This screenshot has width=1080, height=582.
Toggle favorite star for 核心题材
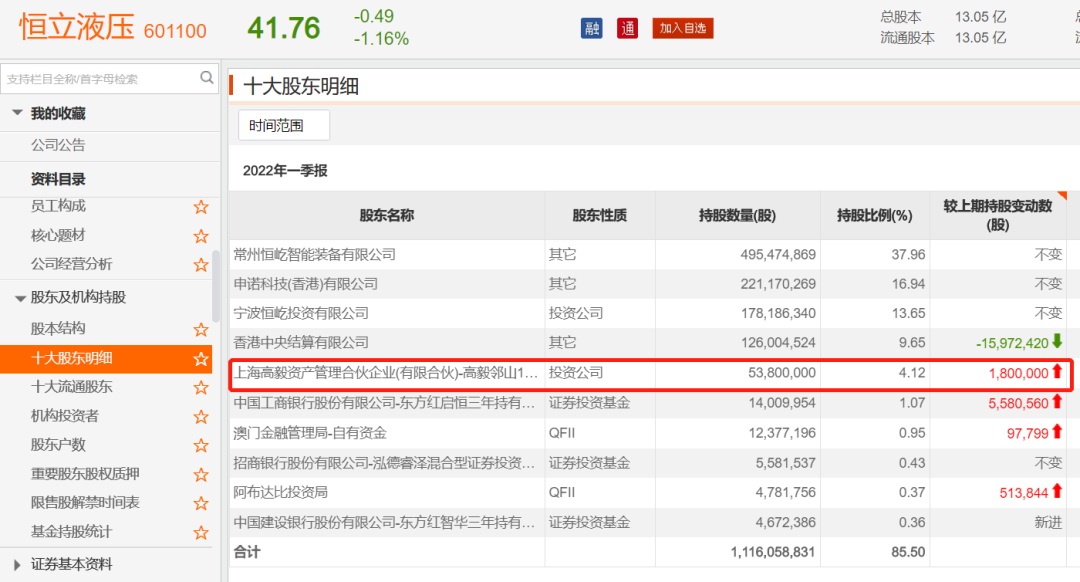[x=201, y=236]
